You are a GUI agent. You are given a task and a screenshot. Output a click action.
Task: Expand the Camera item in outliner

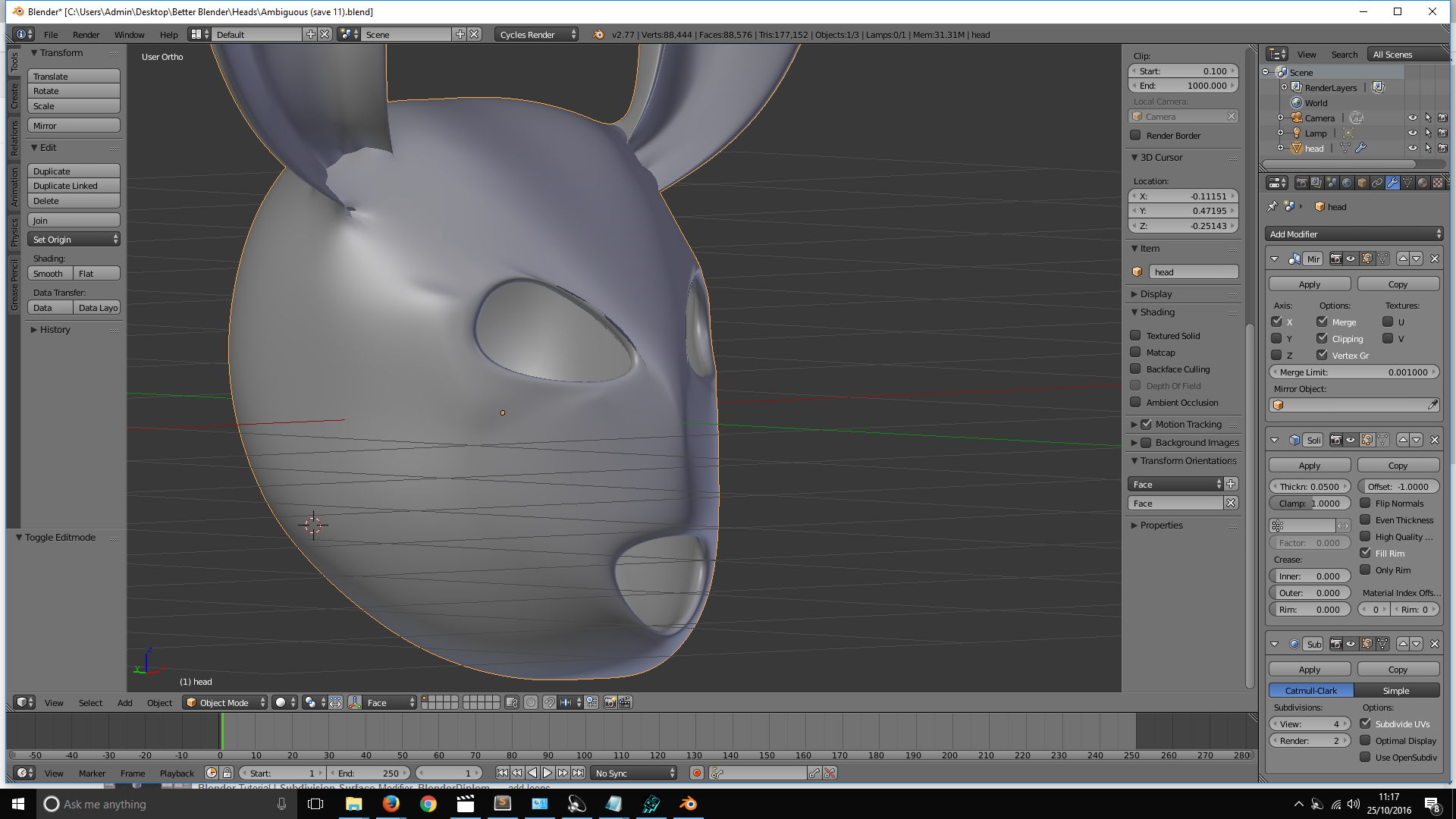(x=1281, y=118)
